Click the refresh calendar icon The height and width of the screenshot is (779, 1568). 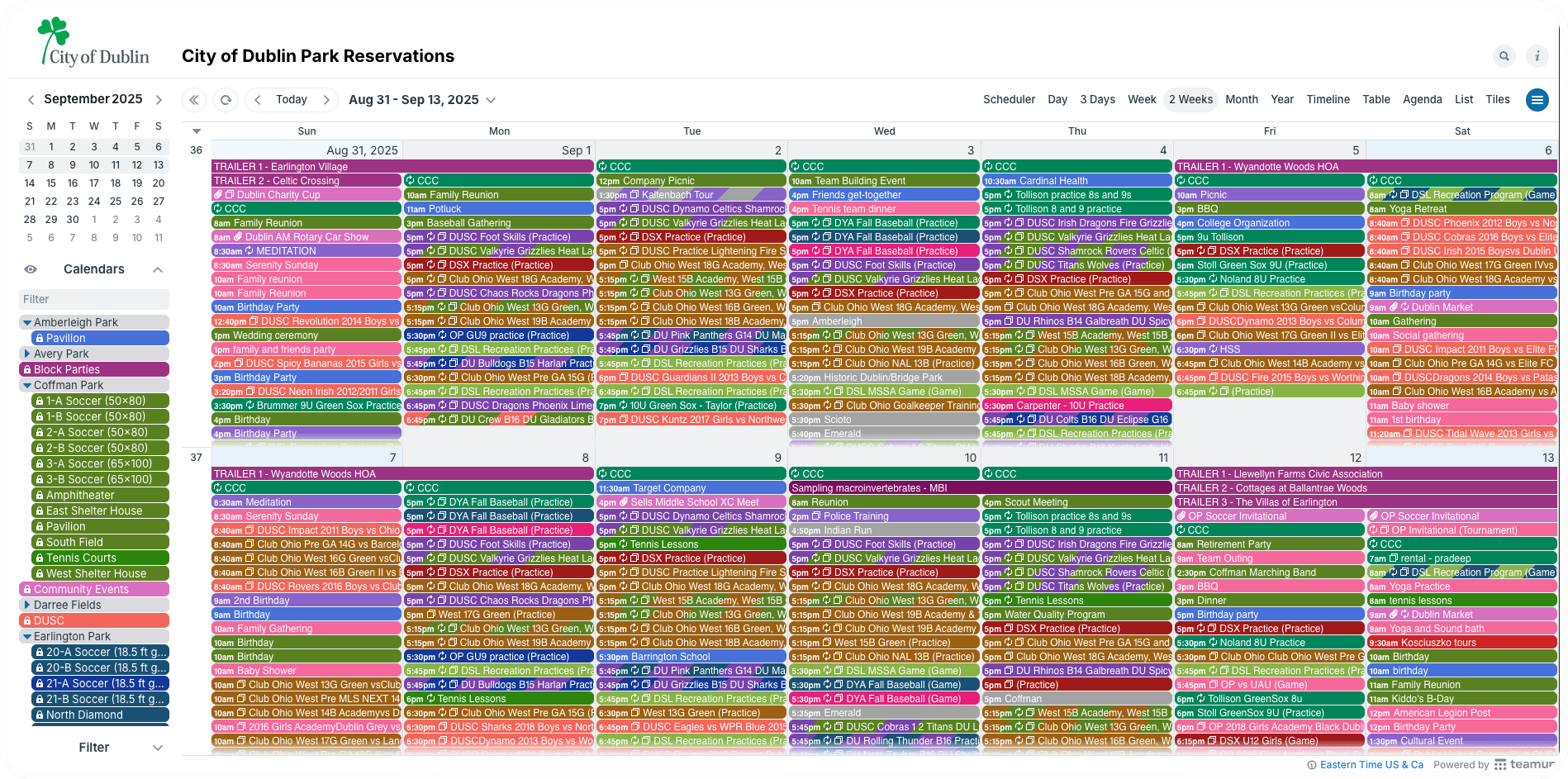point(226,100)
